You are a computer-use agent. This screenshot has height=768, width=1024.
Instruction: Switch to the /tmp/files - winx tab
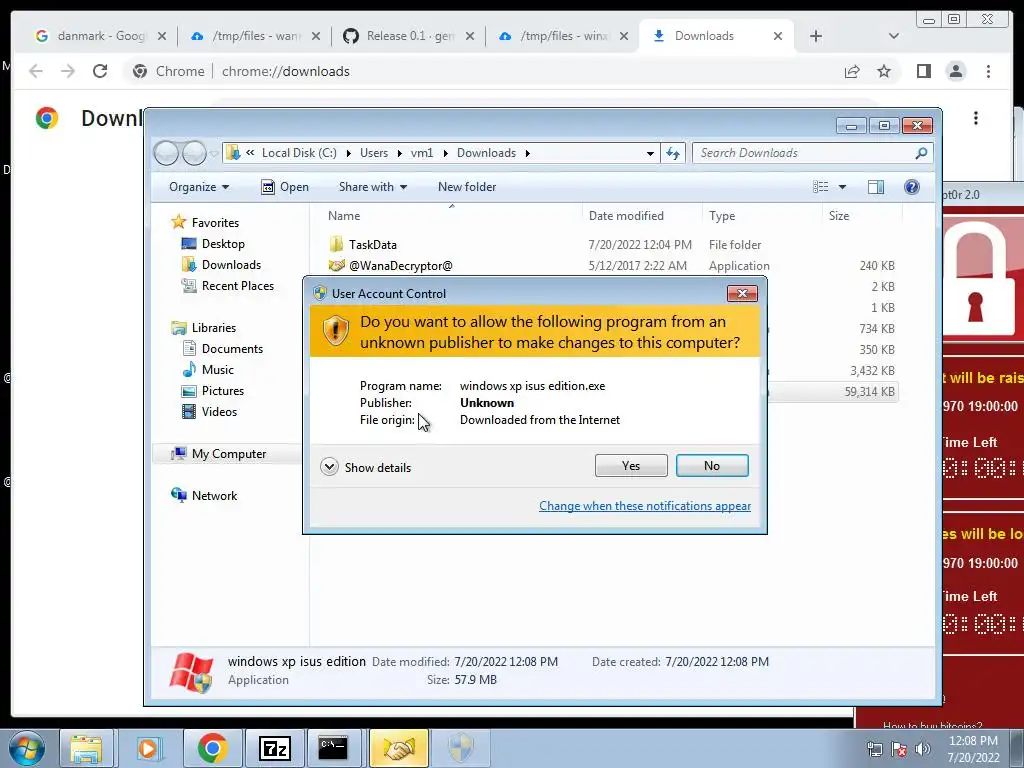point(564,36)
